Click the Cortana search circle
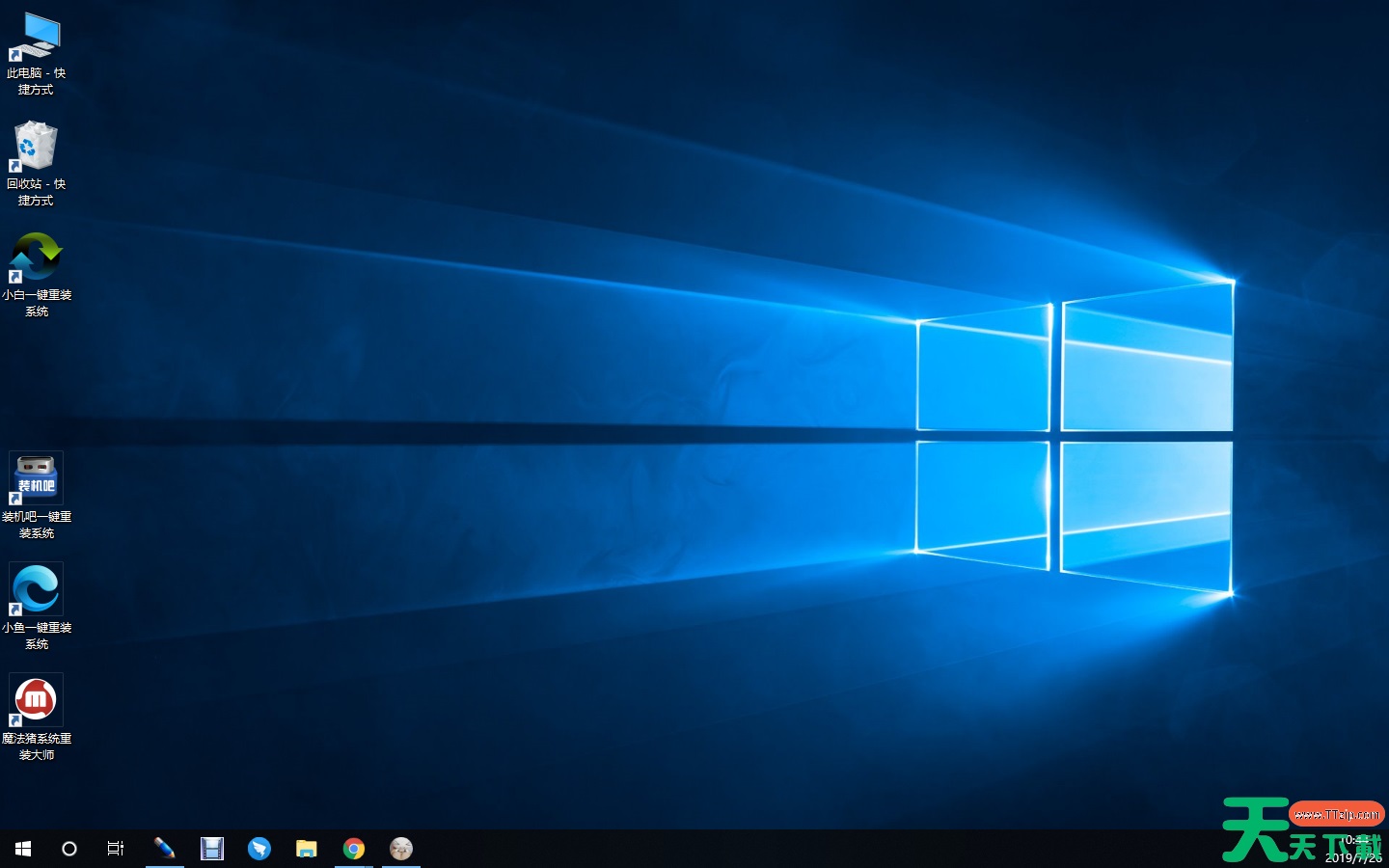The height and width of the screenshot is (868, 1389). pyautogui.click(x=68, y=849)
